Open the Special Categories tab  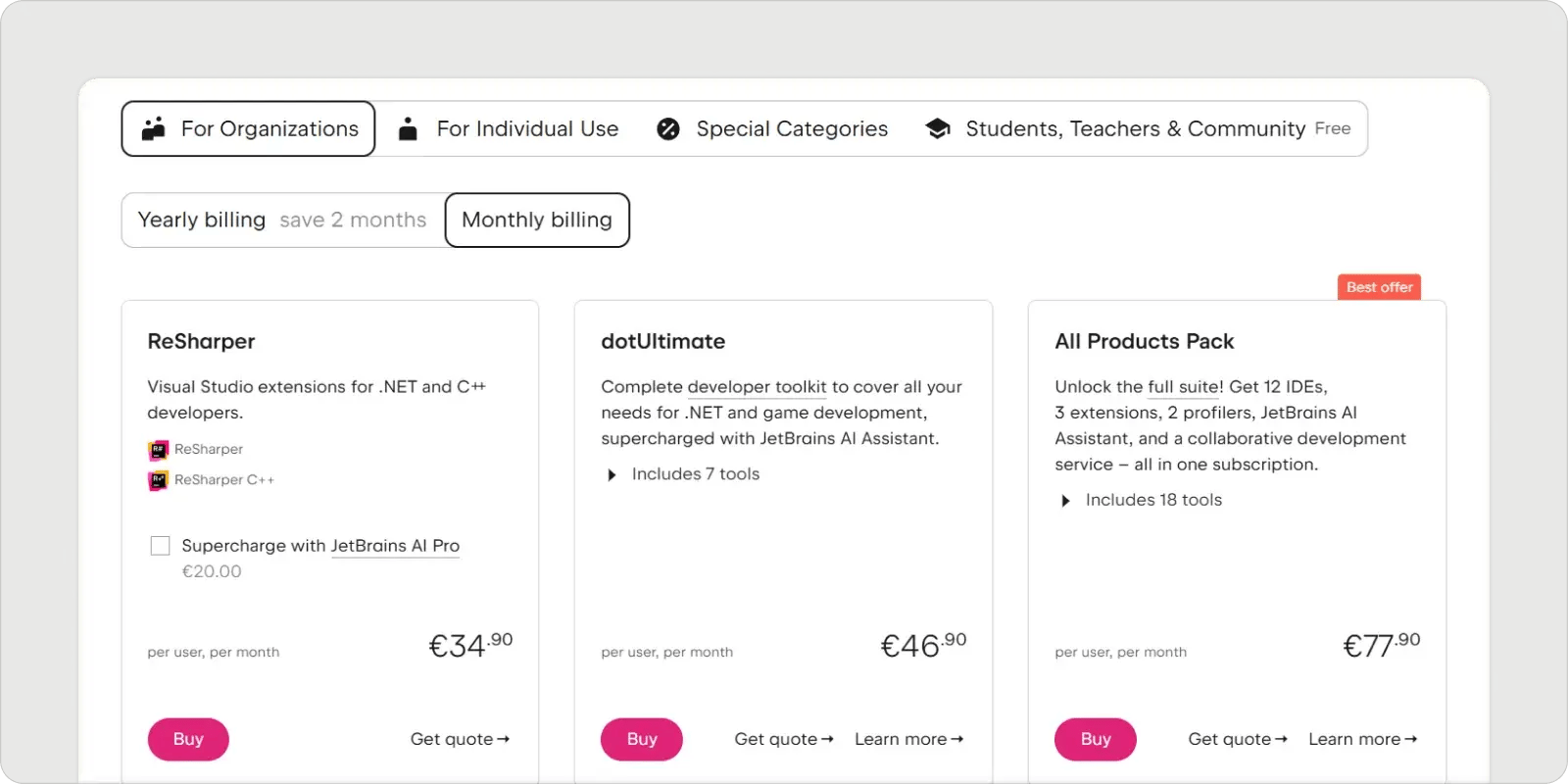coord(792,128)
